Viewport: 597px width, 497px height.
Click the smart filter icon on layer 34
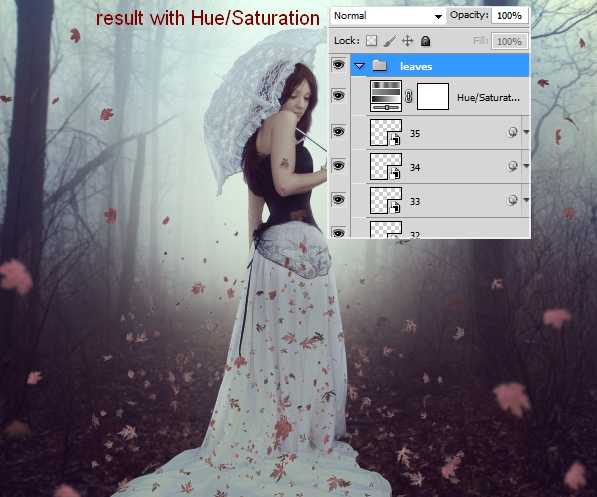click(512, 166)
